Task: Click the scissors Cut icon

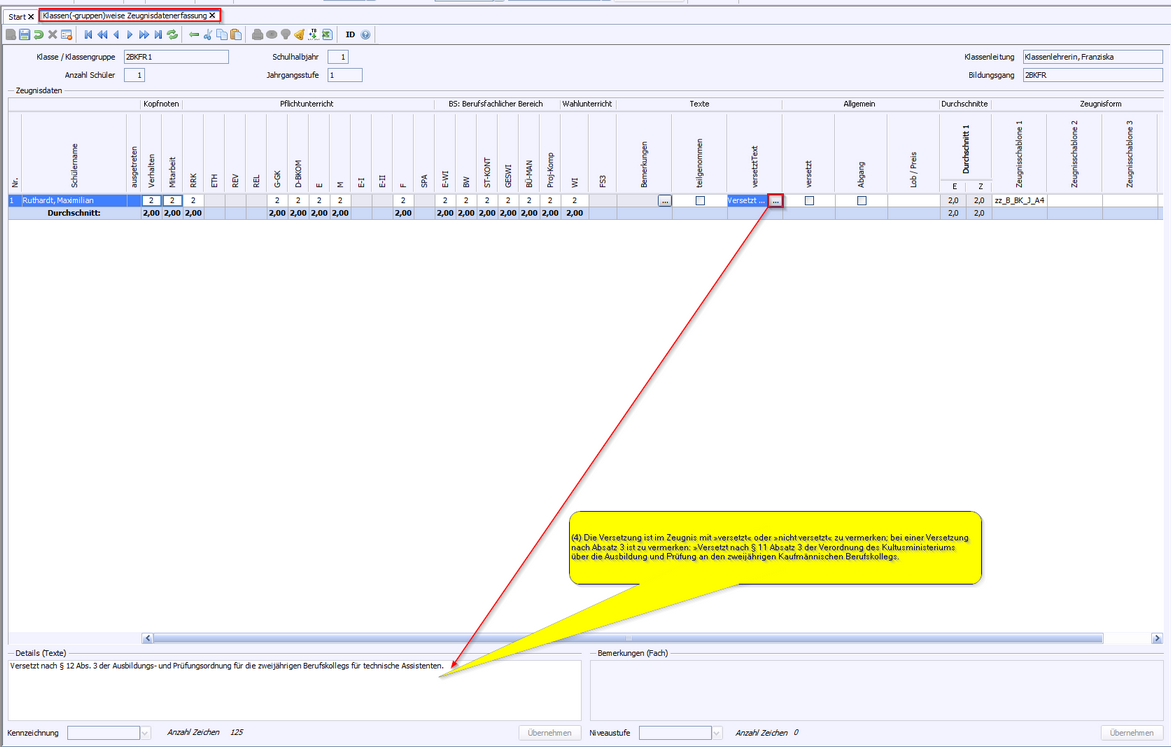Action: pyautogui.click(x=208, y=35)
